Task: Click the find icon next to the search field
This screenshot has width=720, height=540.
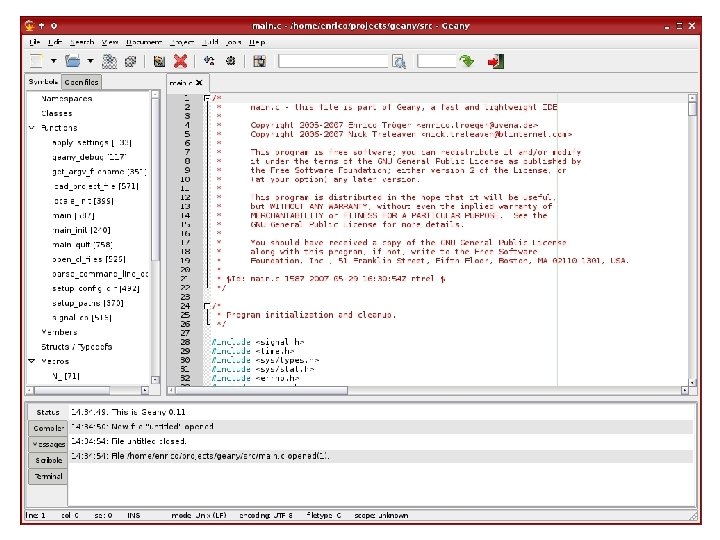Action: point(399,62)
